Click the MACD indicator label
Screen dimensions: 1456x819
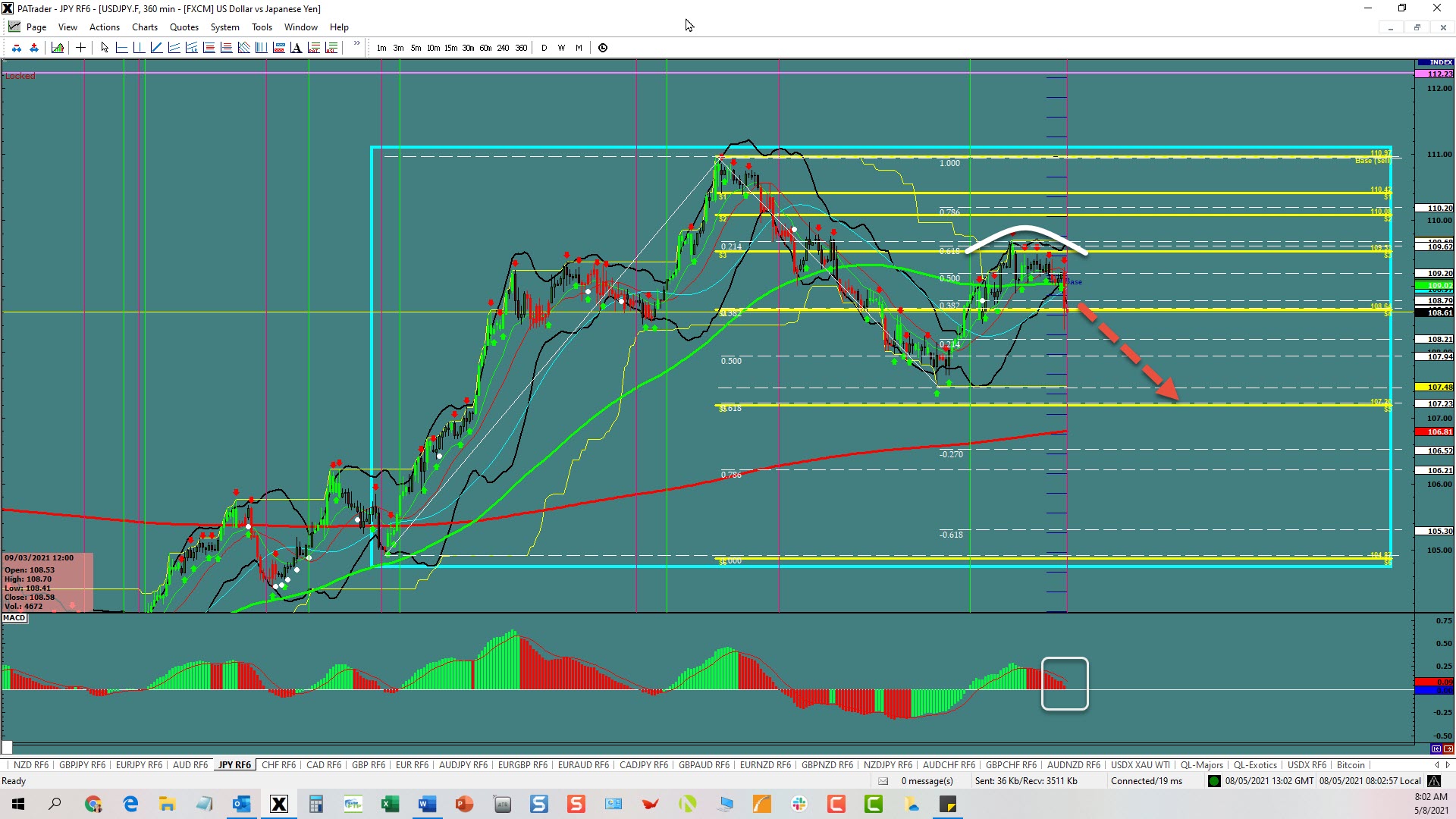tap(14, 618)
